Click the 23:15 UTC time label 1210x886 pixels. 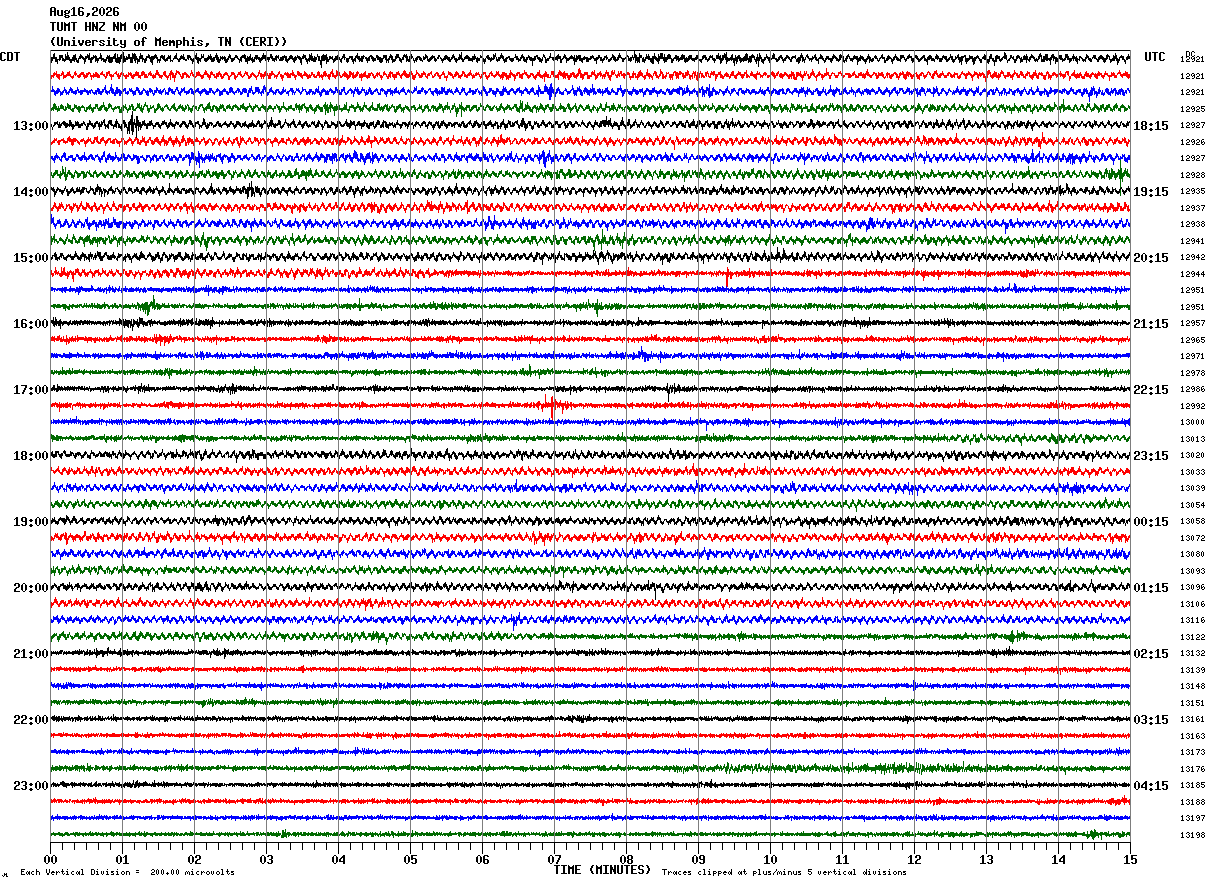click(1151, 456)
